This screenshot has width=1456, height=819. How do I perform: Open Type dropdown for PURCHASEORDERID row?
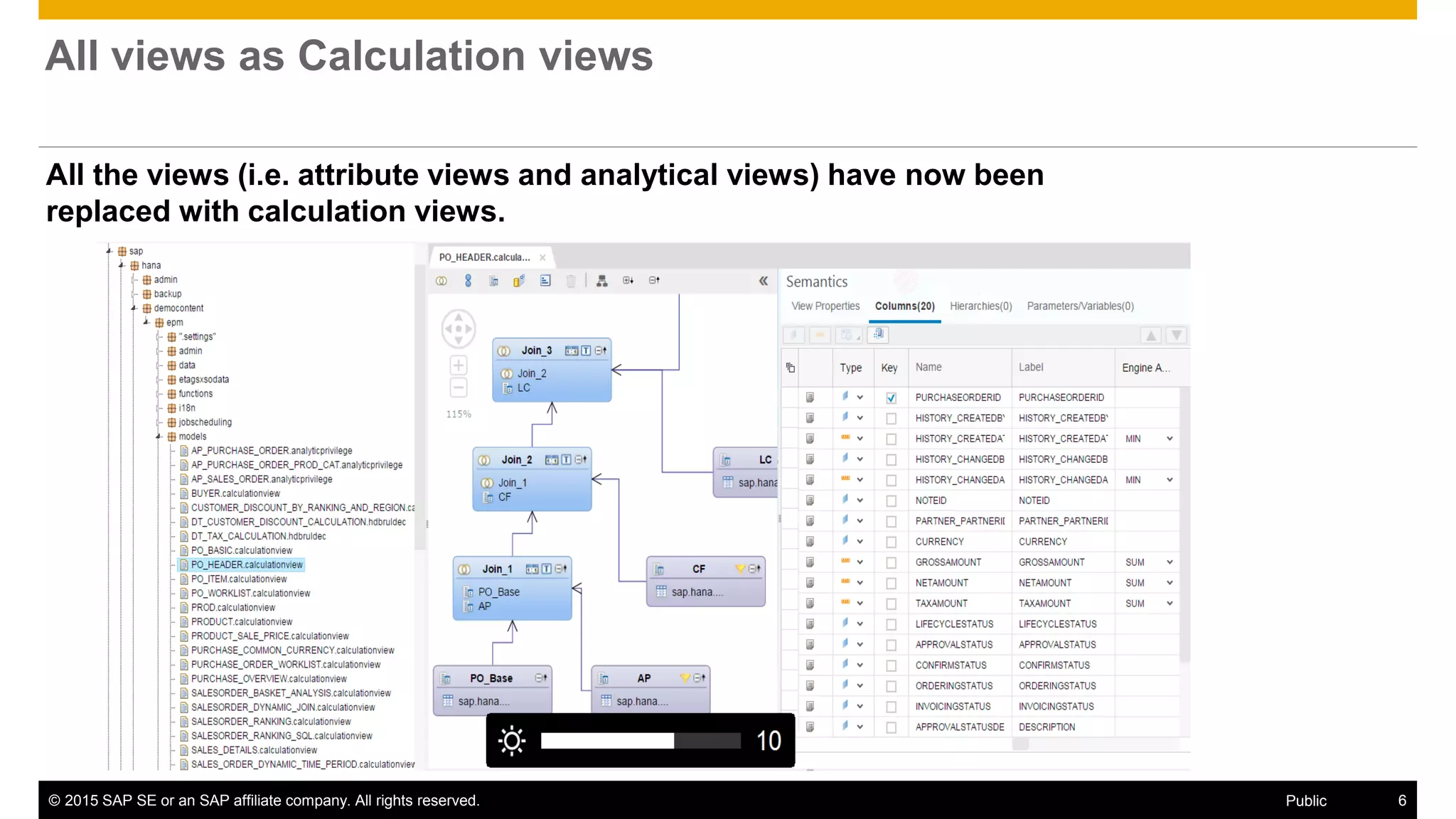point(860,397)
